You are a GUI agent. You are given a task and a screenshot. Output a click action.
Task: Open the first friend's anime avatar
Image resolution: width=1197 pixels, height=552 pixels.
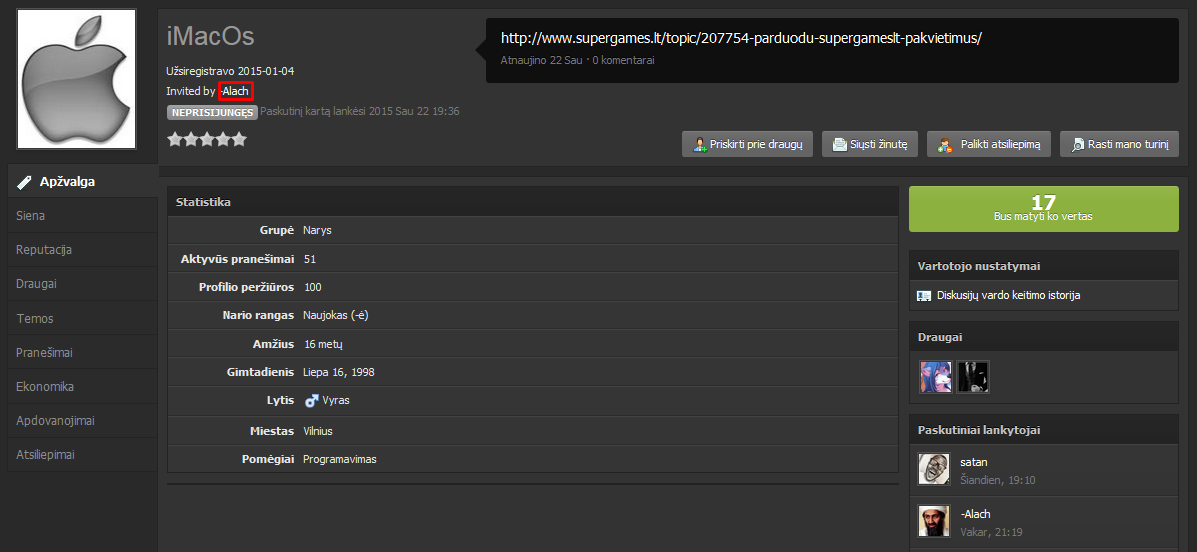[935, 377]
